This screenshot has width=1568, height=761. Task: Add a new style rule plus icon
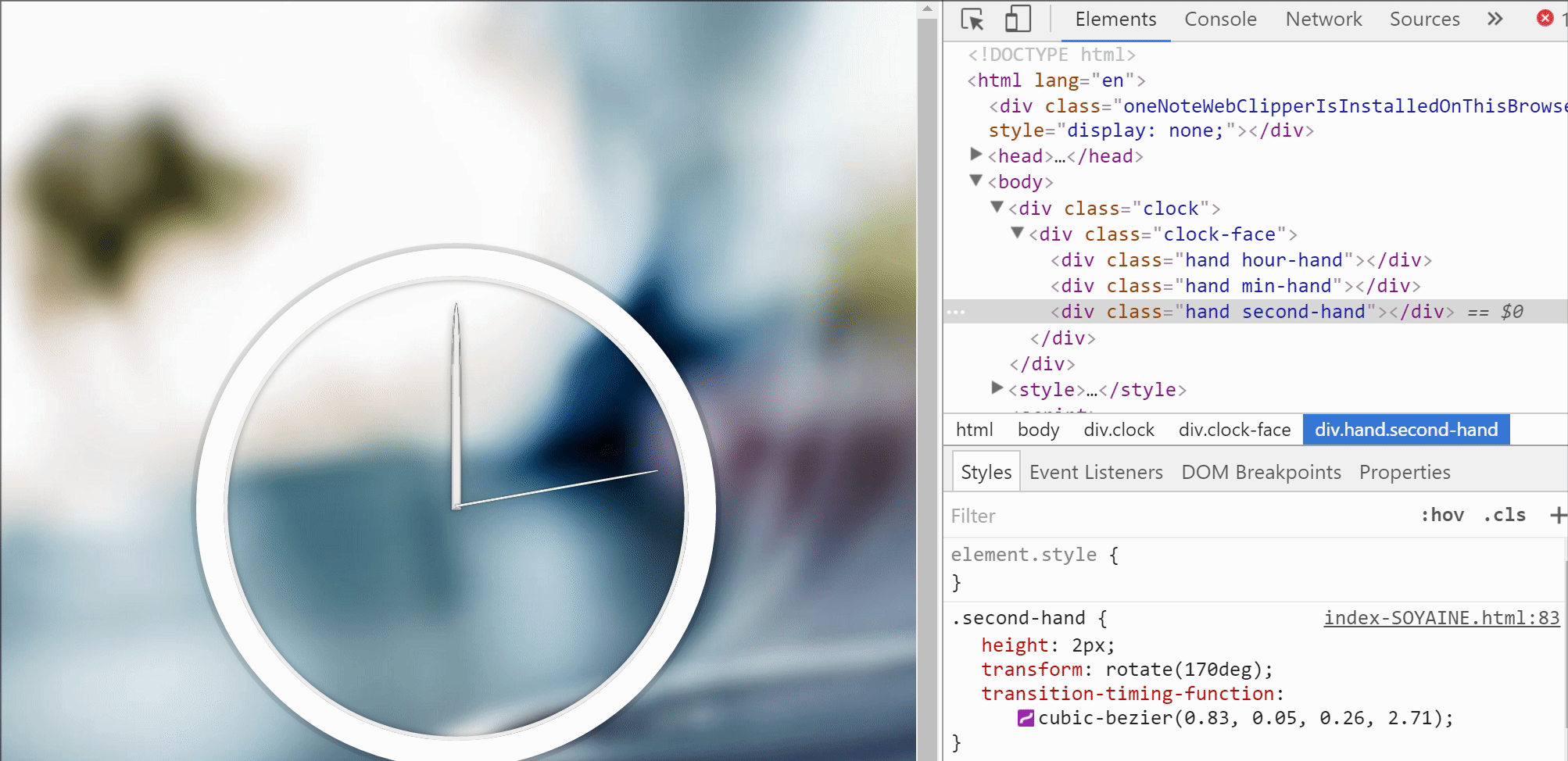pos(1558,515)
